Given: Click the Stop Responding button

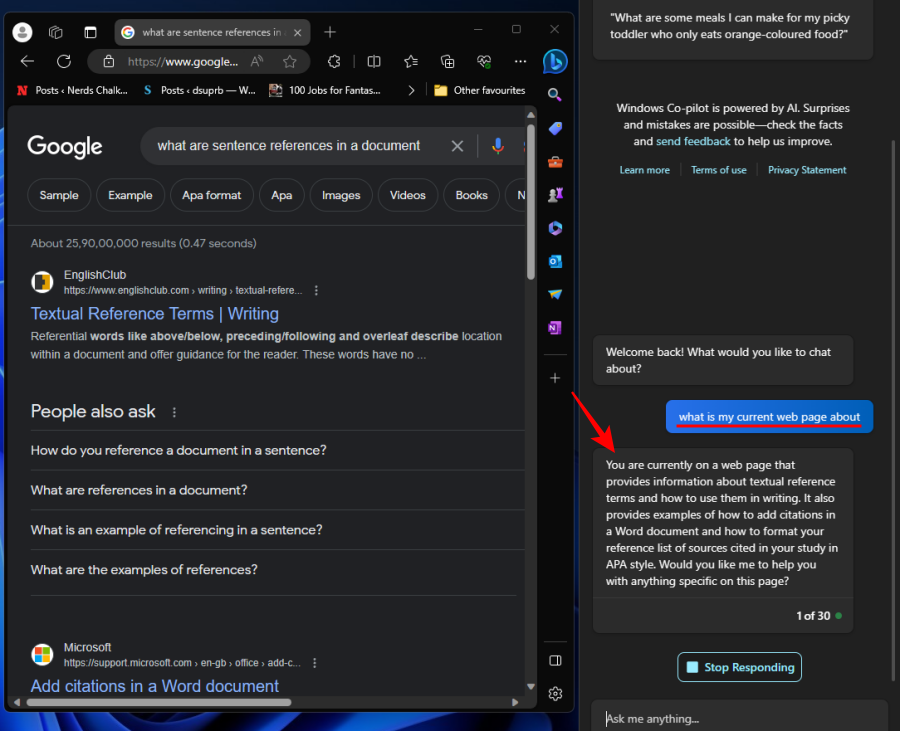Looking at the screenshot, I should (739, 667).
